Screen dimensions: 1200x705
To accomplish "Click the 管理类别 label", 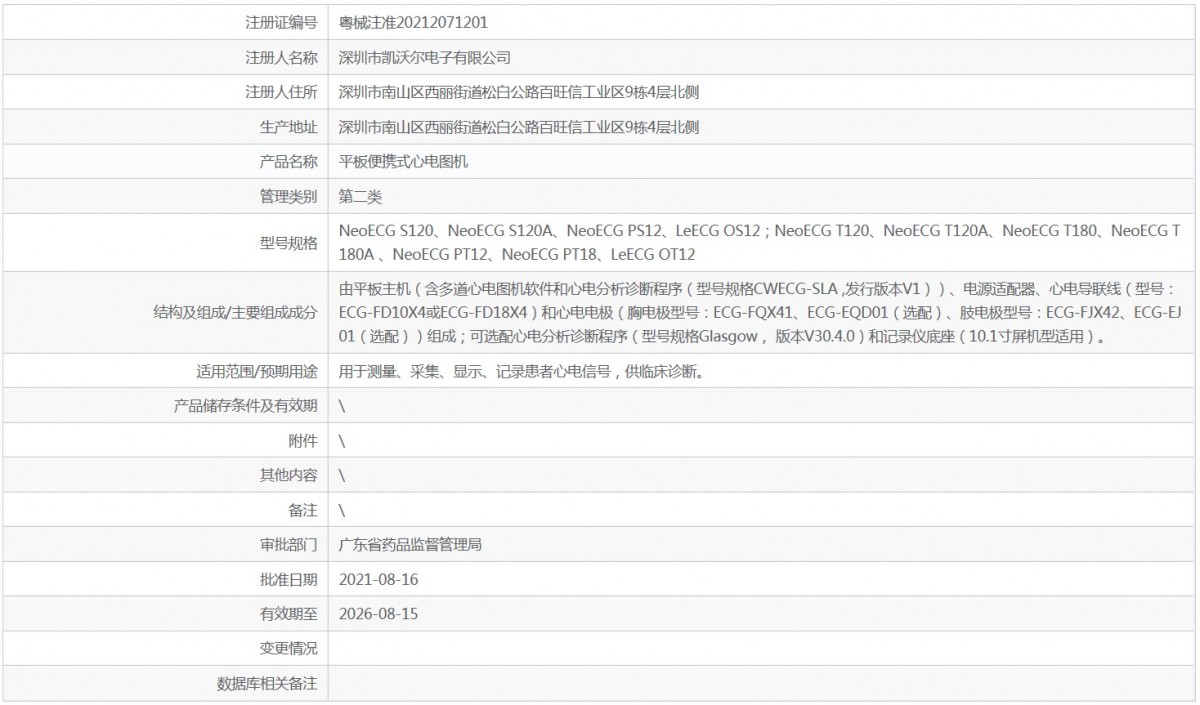I will tap(288, 196).
